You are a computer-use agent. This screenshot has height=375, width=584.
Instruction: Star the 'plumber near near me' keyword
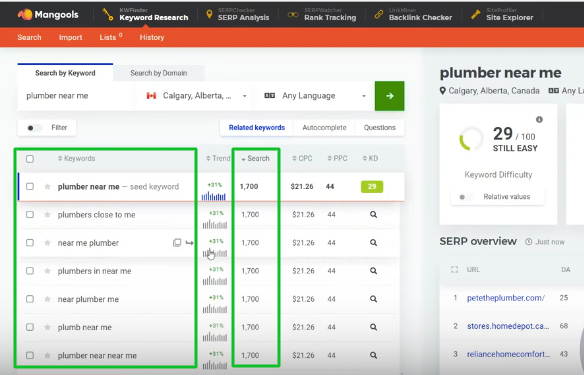tap(47, 355)
